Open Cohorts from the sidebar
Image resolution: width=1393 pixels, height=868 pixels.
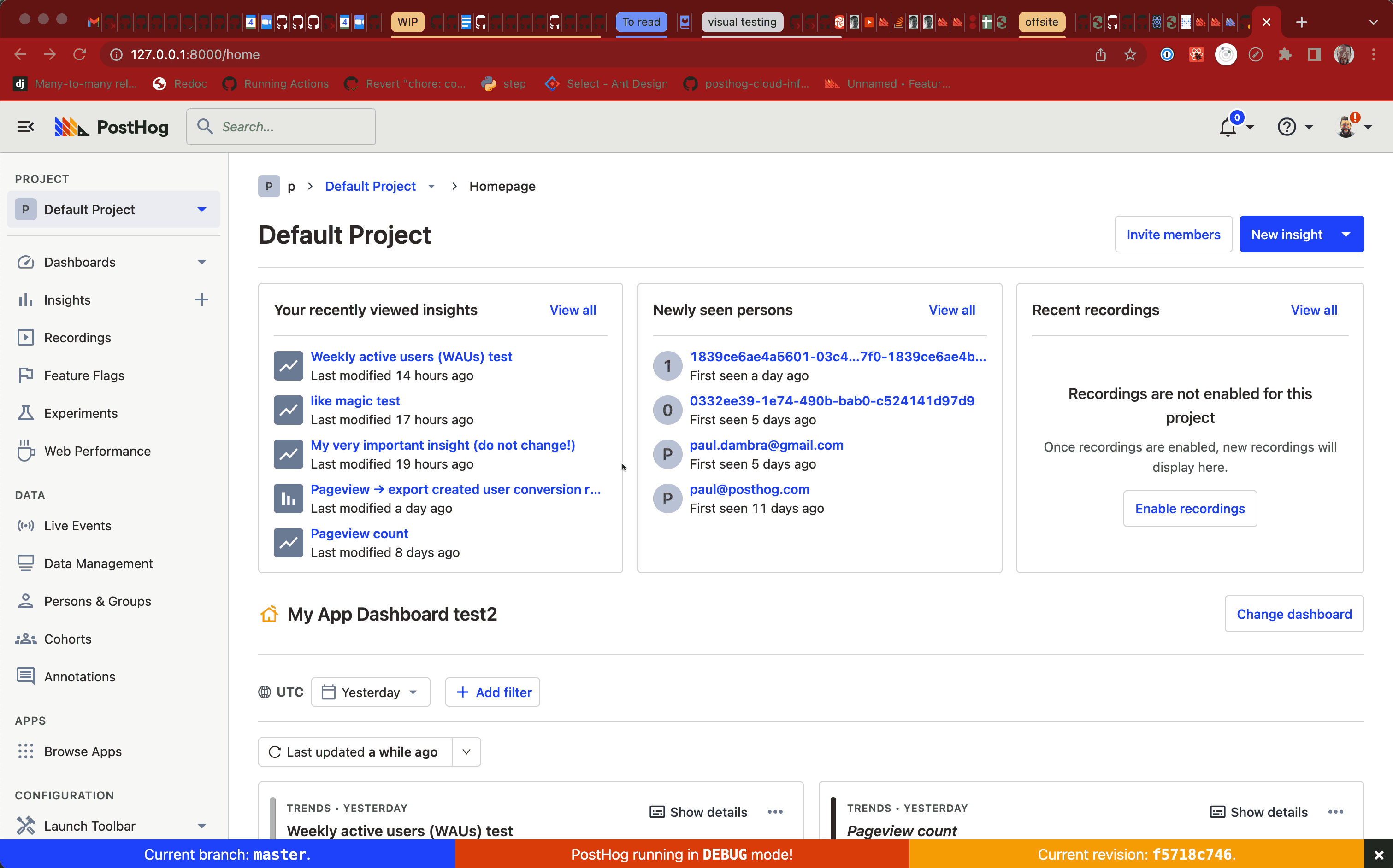tap(68, 639)
